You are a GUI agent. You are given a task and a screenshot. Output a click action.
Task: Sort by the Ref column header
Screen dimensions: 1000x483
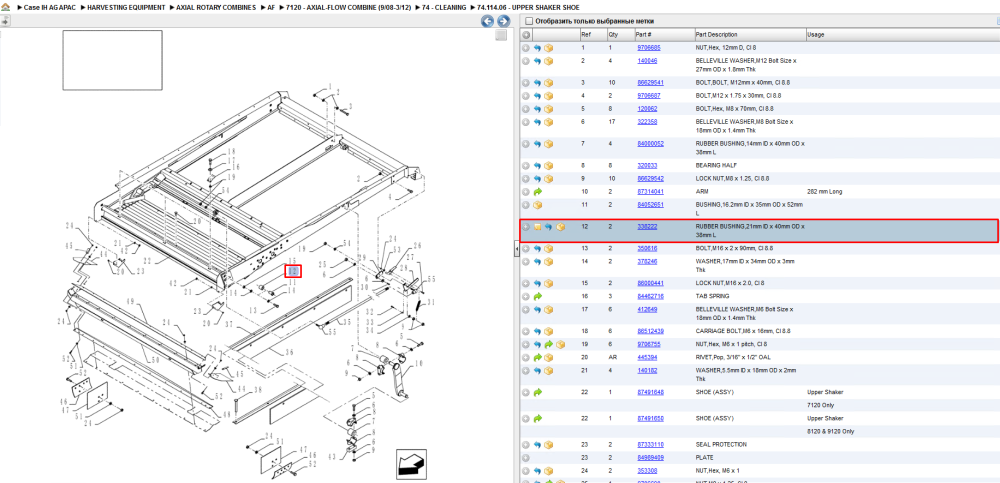click(592, 35)
